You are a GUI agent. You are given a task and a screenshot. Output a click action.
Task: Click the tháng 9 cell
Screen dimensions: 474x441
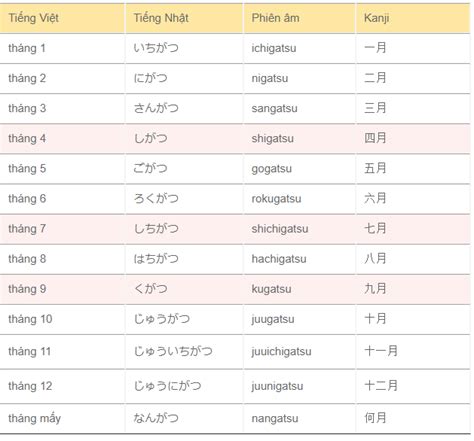(x=62, y=289)
